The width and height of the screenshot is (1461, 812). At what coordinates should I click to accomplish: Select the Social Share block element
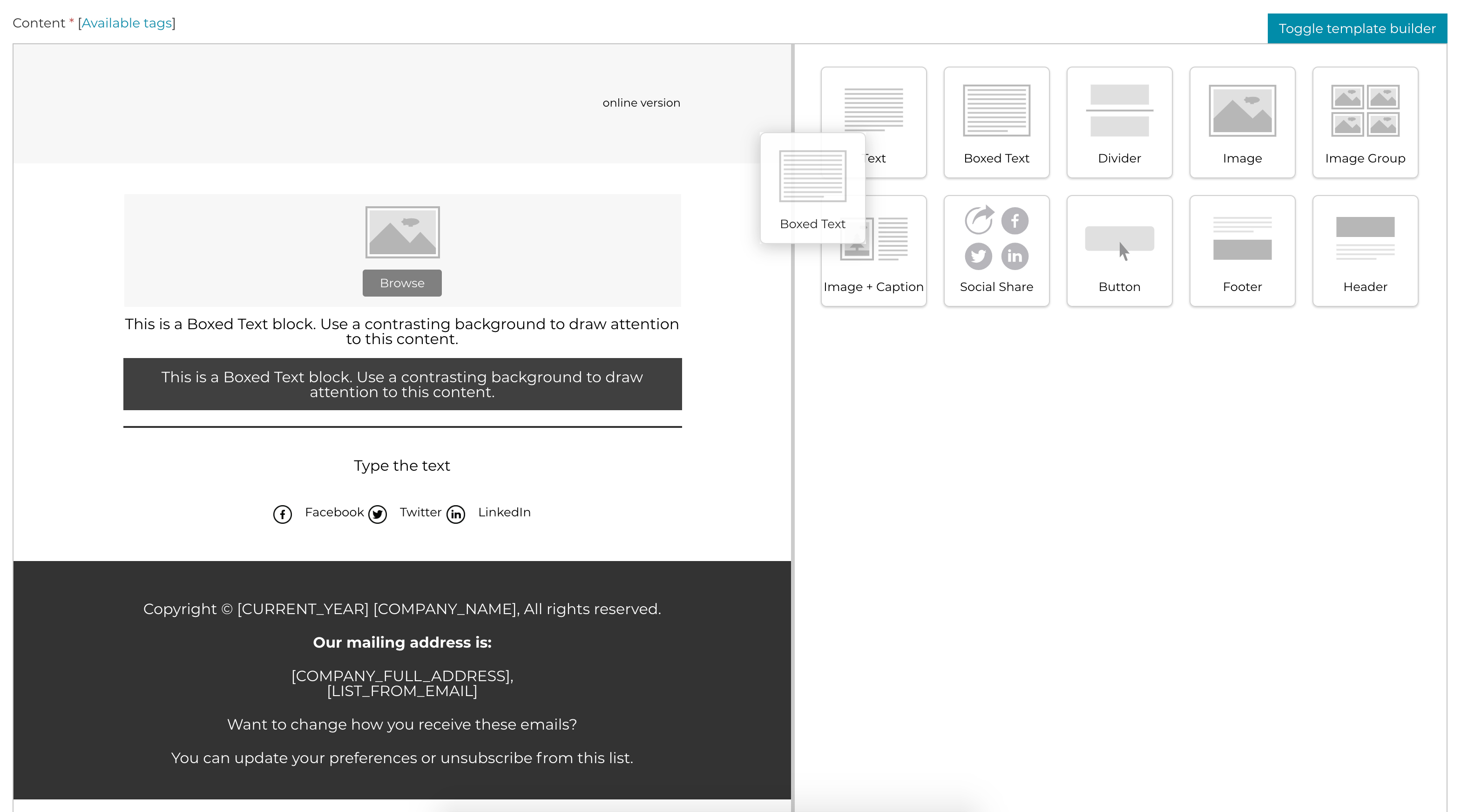[x=996, y=249]
